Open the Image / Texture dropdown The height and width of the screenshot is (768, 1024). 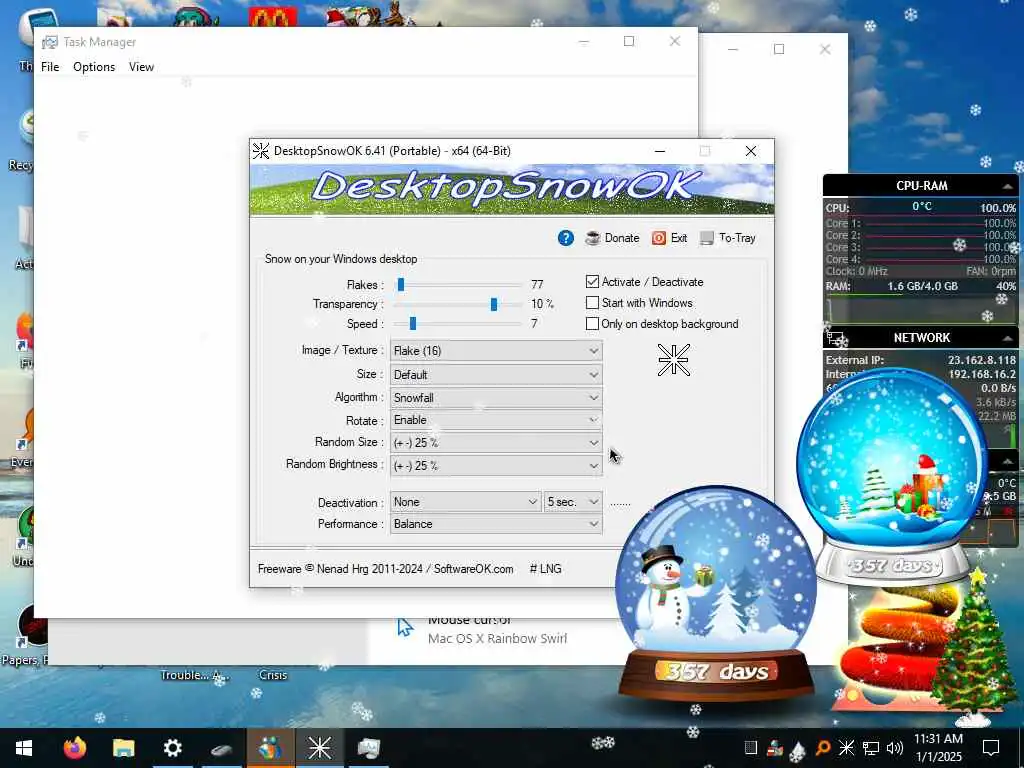496,351
